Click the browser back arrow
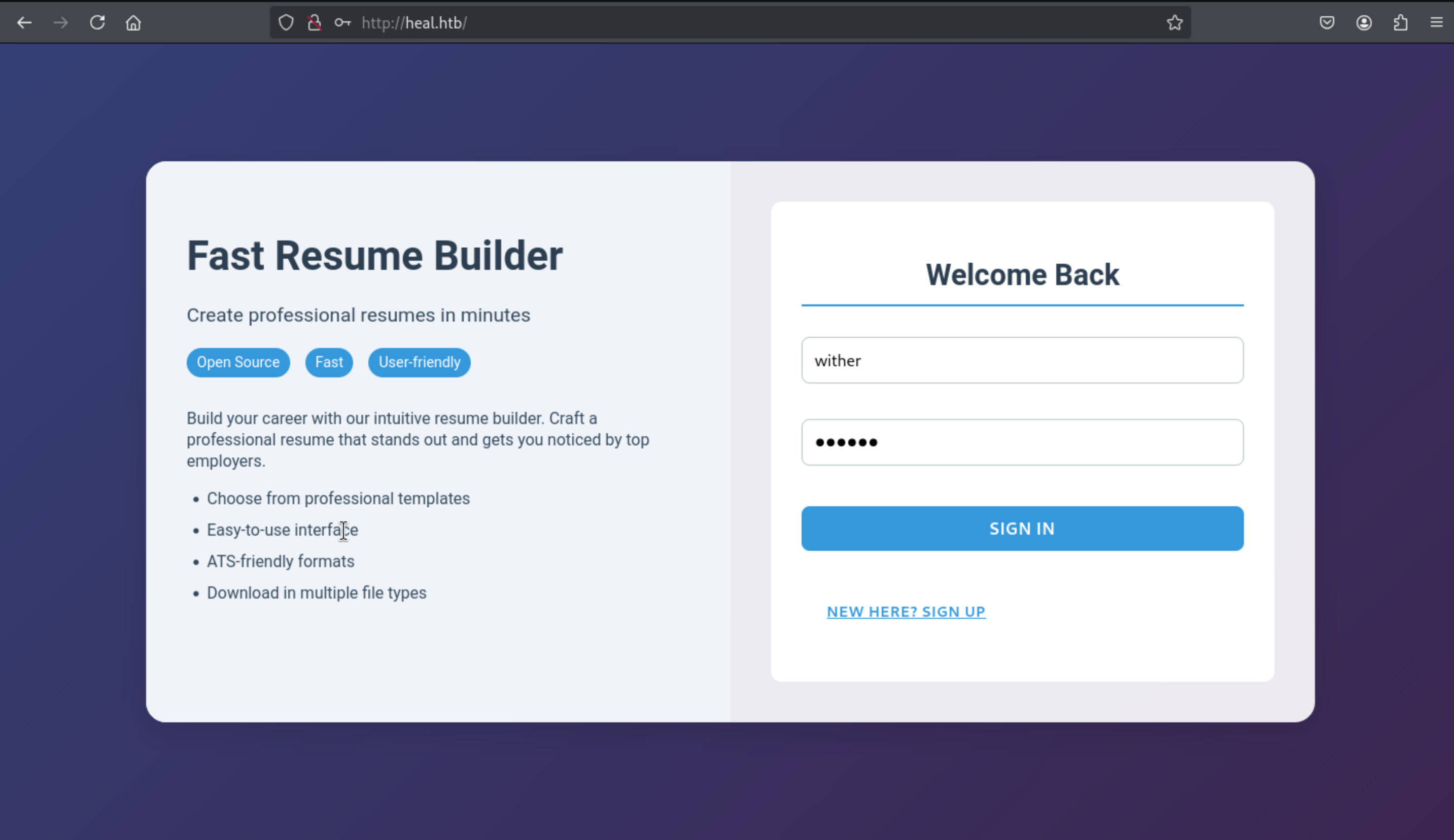 24,22
